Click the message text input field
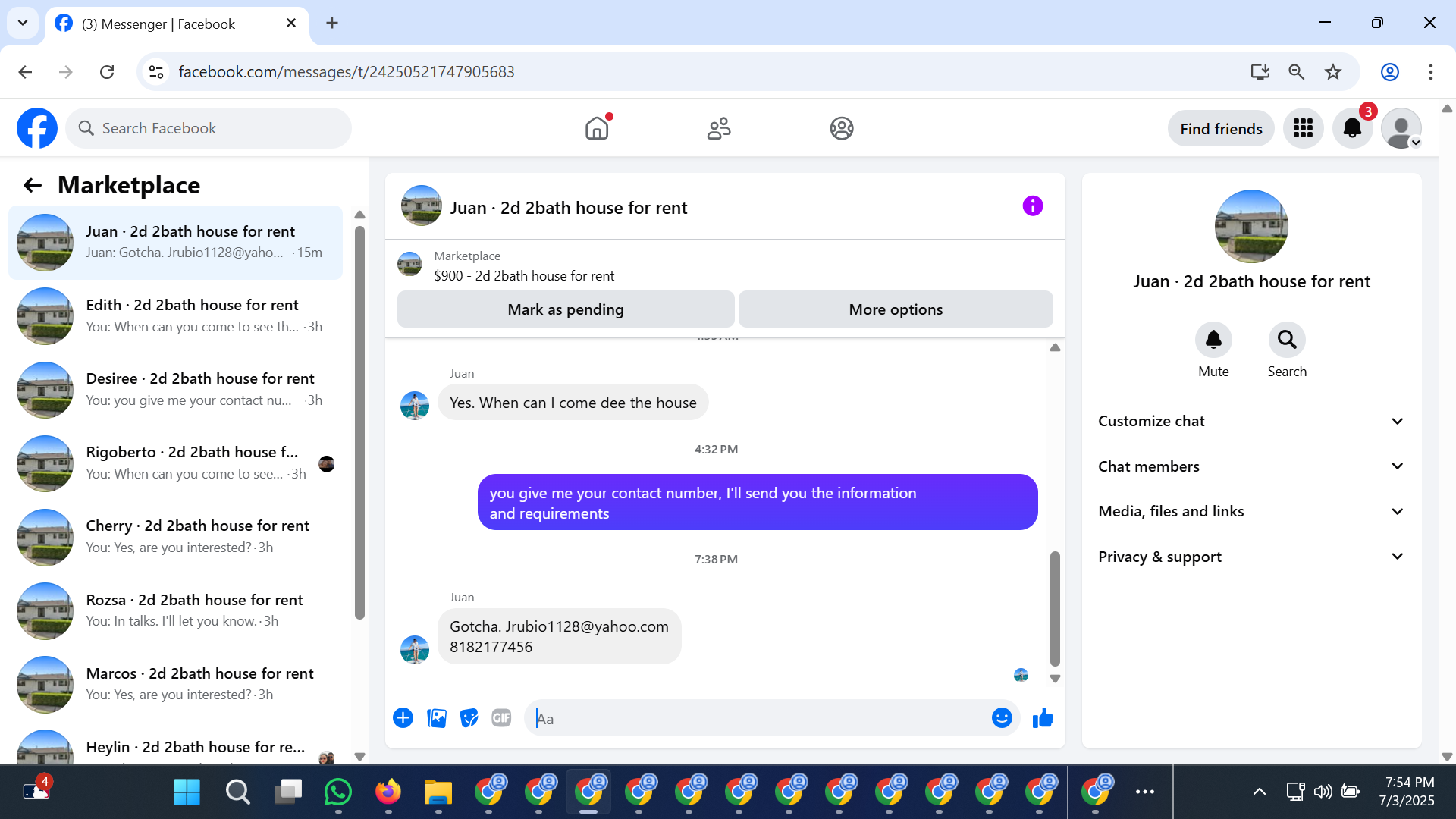This screenshot has width=1456, height=819. [x=758, y=718]
